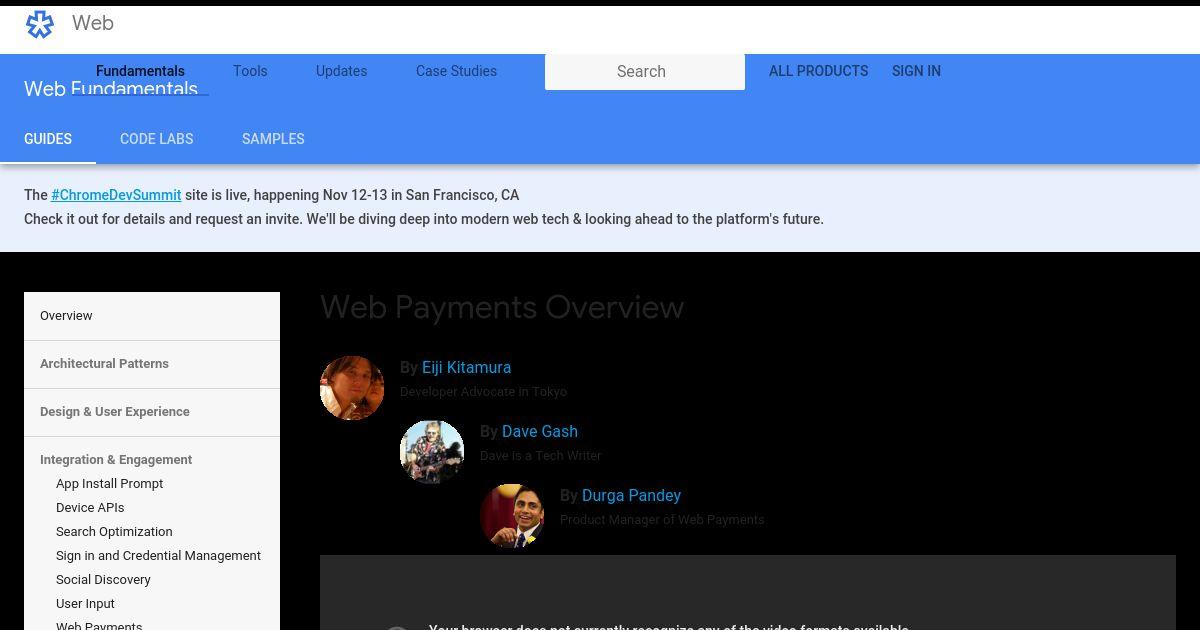Image resolution: width=1200 pixels, height=630 pixels.
Task: Open Social Discovery sidebar item
Action: [103, 580]
